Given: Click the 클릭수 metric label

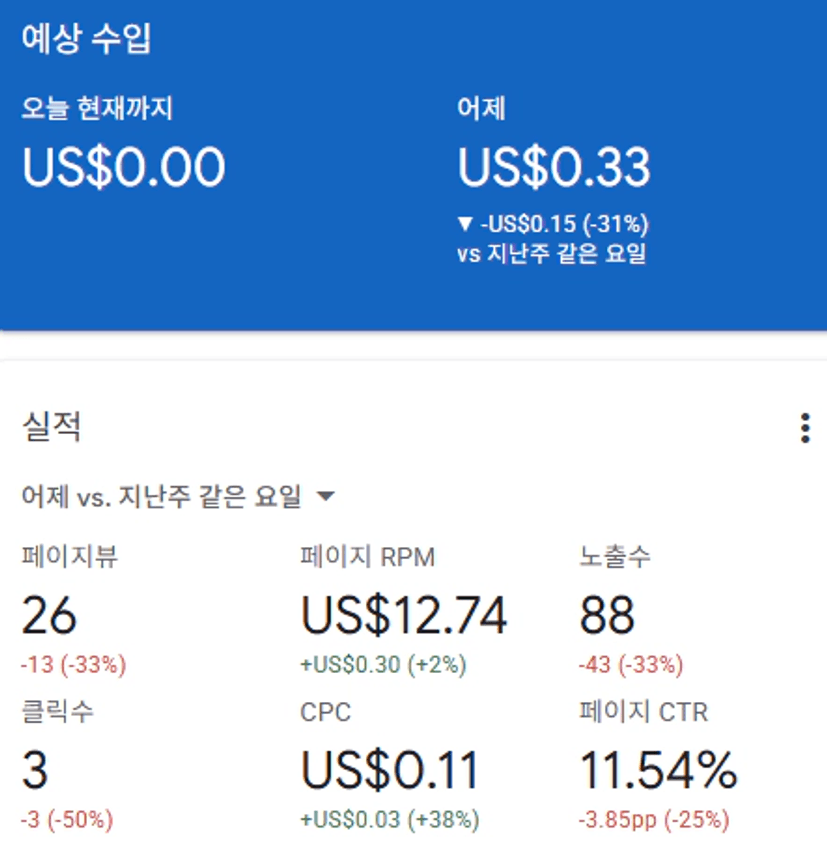Looking at the screenshot, I should click(x=58, y=712).
